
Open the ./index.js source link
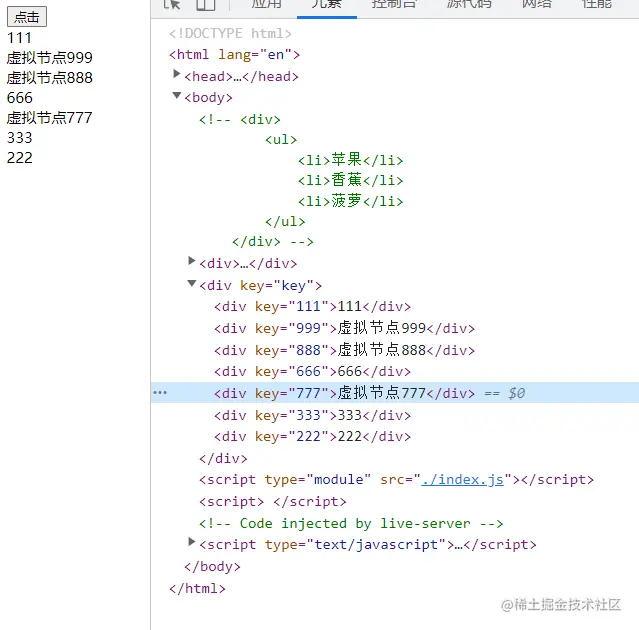[x=463, y=480]
